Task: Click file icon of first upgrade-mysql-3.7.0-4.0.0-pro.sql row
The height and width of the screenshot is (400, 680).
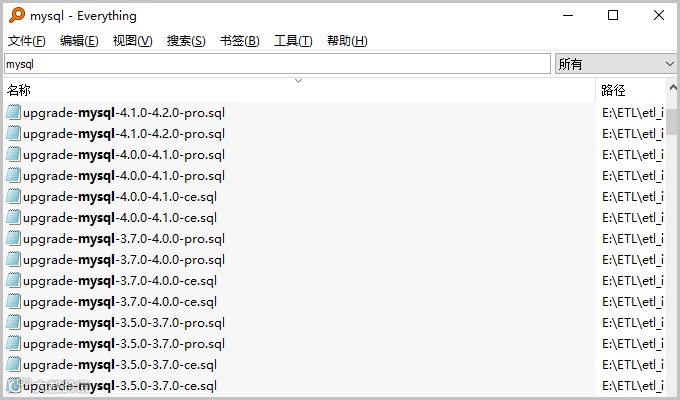Action: pyautogui.click(x=13, y=239)
